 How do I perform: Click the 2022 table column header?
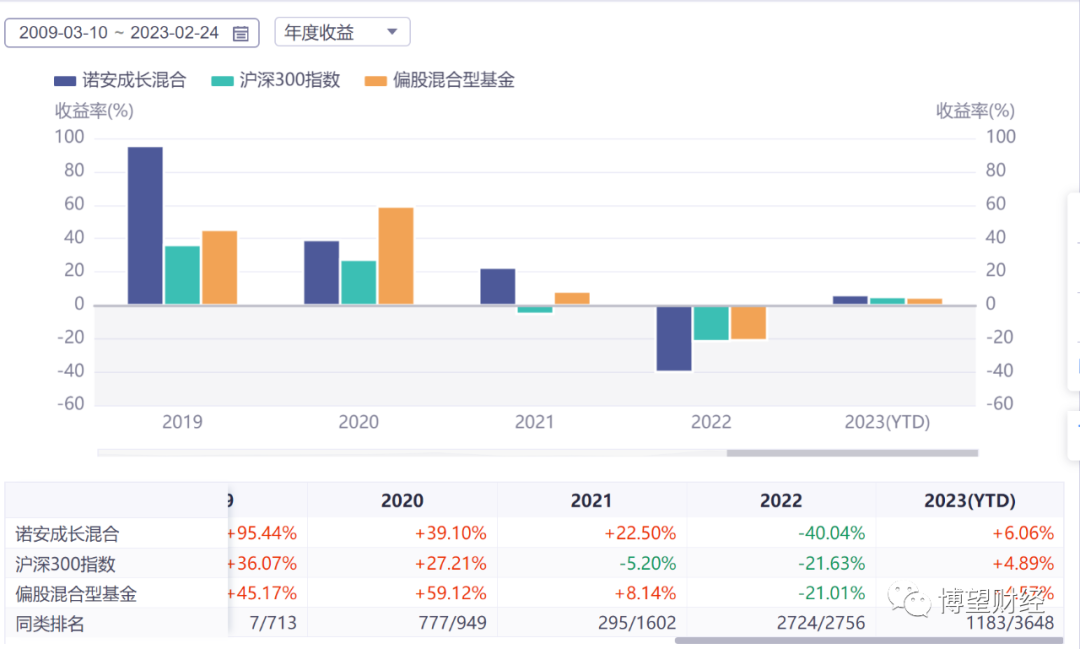[781, 500]
